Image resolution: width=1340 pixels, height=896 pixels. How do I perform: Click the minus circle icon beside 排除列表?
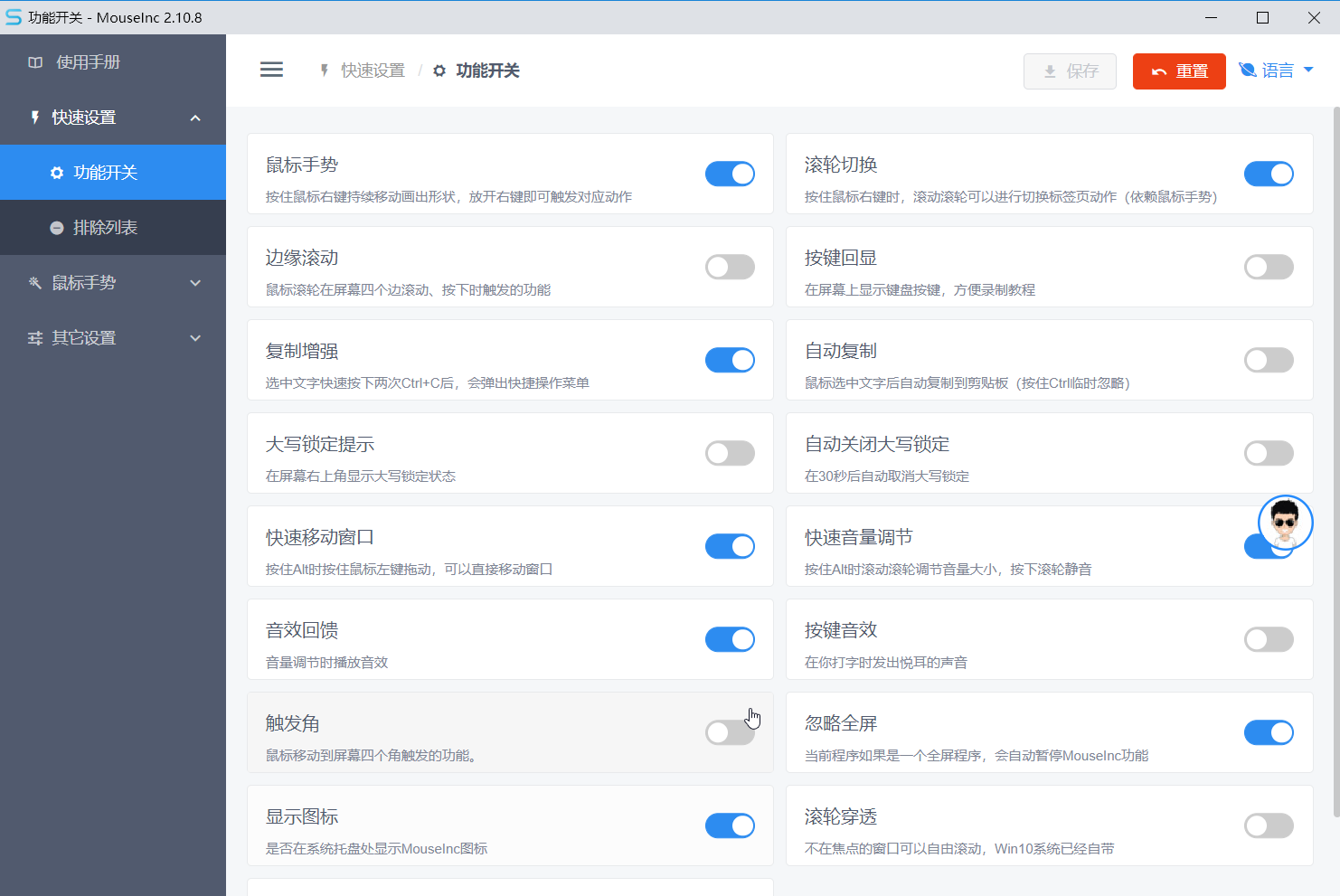click(57, 228)
